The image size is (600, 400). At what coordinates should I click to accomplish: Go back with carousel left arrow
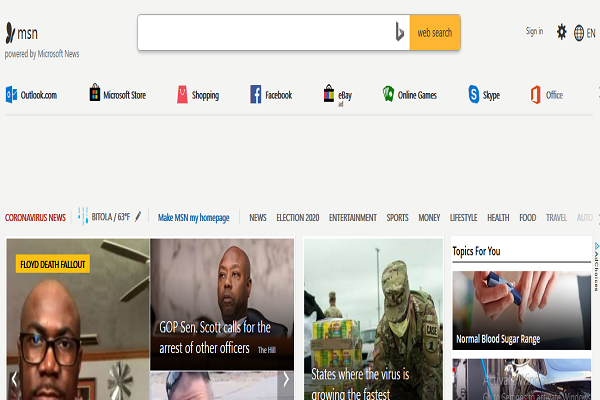(14, 379)
